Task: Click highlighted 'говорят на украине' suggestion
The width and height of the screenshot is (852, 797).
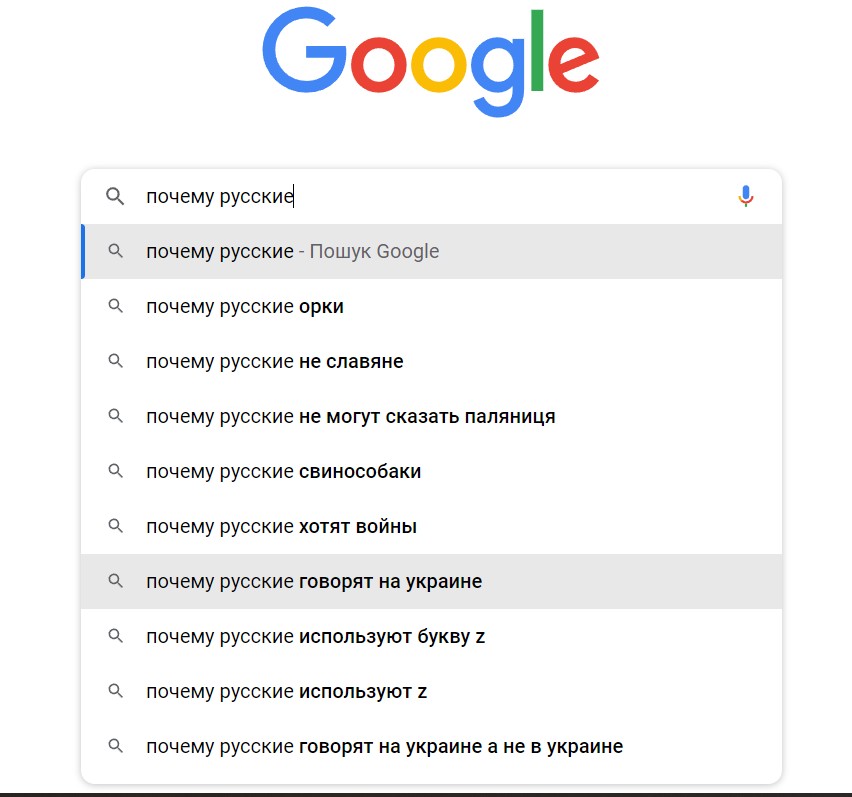Action: coord(314,582)
